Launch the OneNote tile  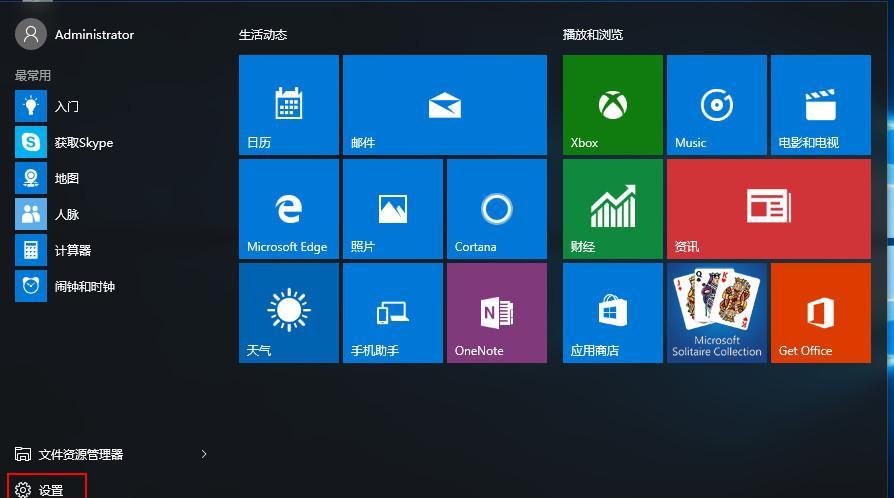pyautogui.click(x=497, y=313)
